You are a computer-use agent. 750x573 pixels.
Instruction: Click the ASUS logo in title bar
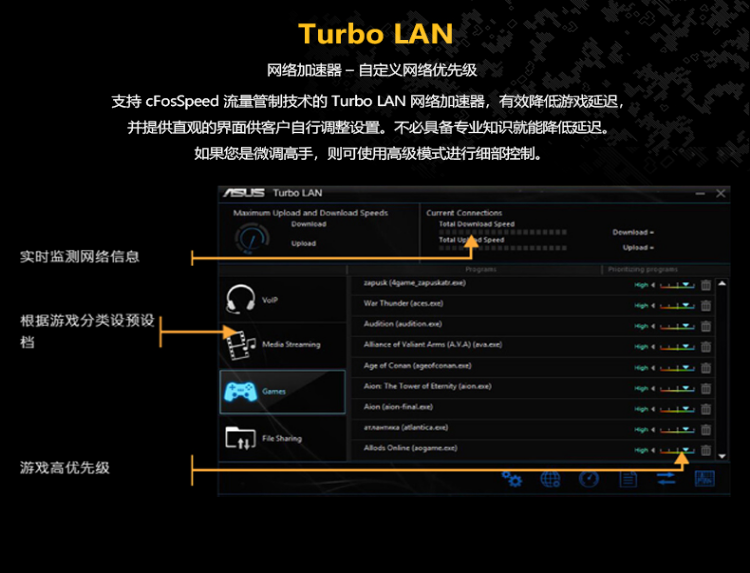click(x=243, y=193)
